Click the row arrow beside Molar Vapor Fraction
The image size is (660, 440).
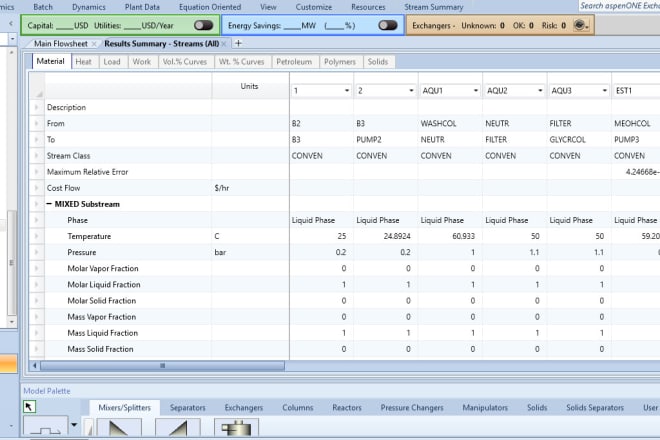tap(37, 268)
